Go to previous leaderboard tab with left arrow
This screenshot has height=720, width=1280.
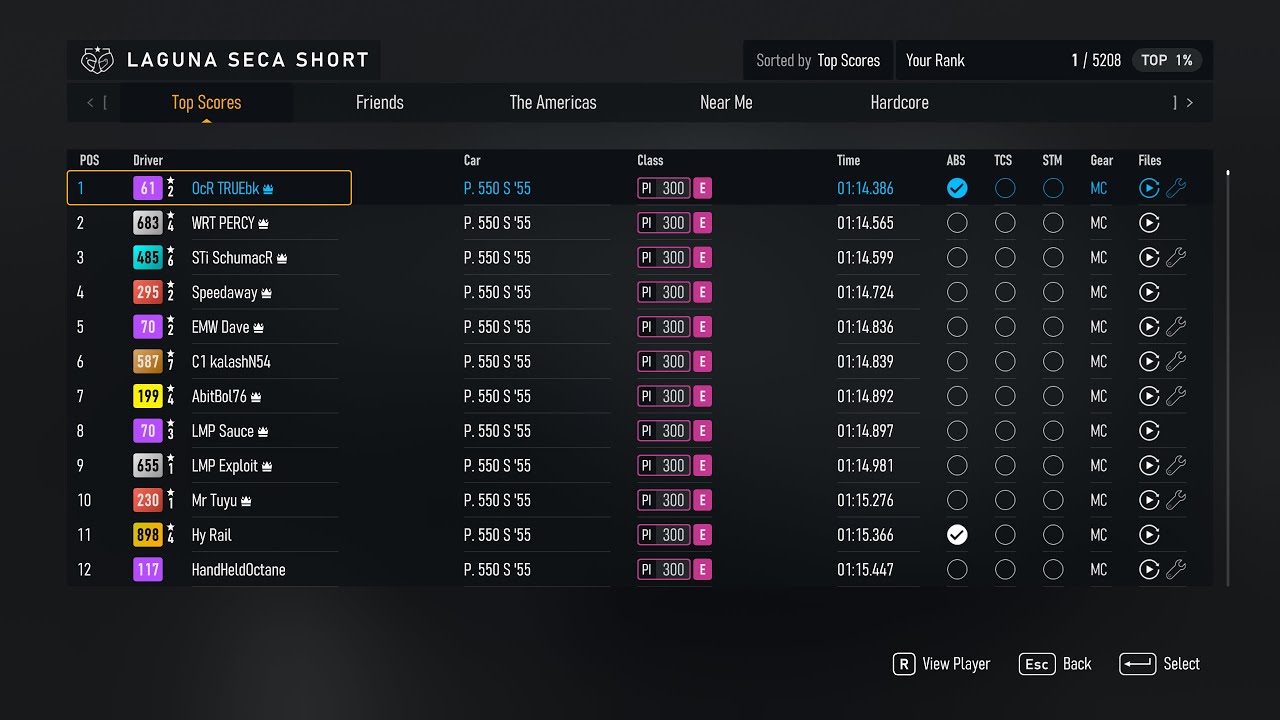90,102
